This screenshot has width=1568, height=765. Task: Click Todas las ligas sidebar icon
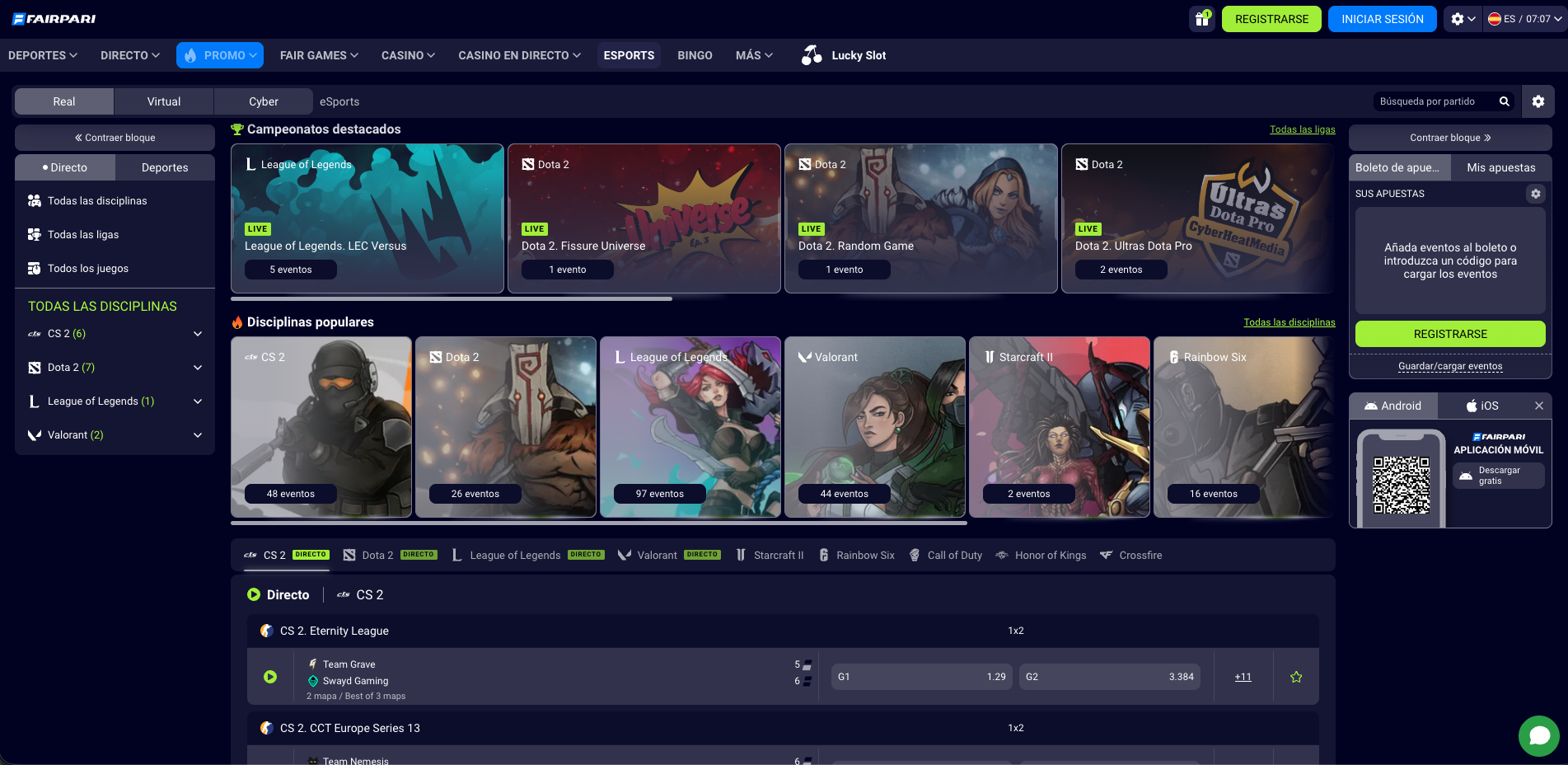point(35,235)
